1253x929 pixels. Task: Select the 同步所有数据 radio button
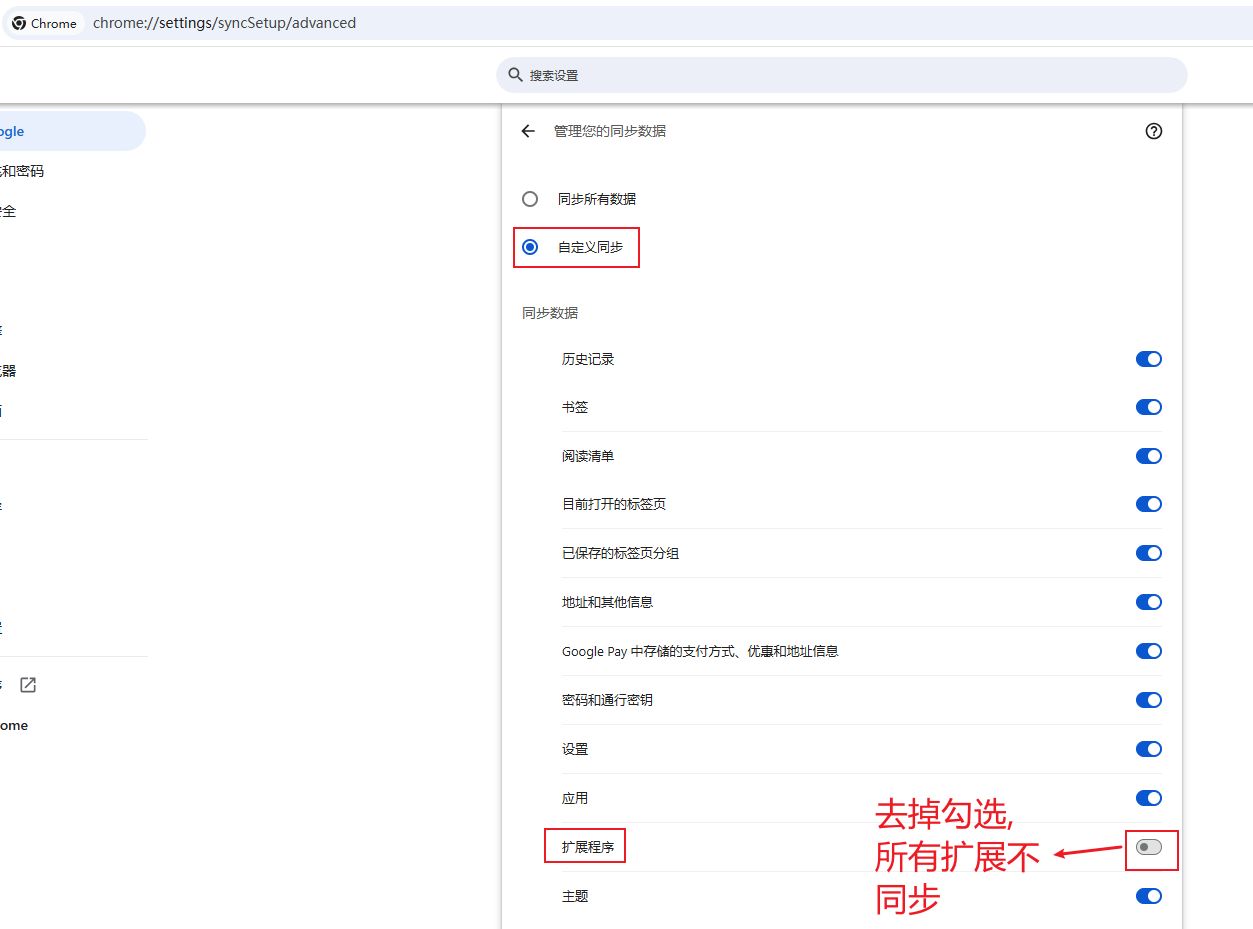530,199
